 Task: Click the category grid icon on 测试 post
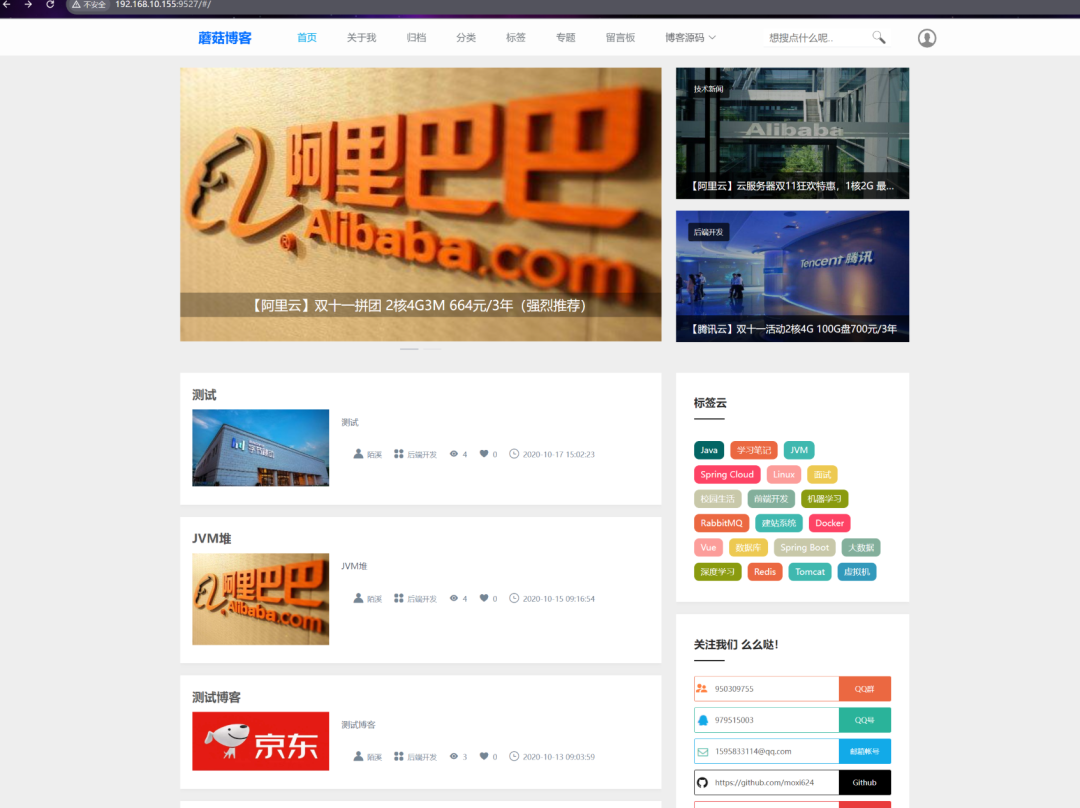click(x=398, y=454)
